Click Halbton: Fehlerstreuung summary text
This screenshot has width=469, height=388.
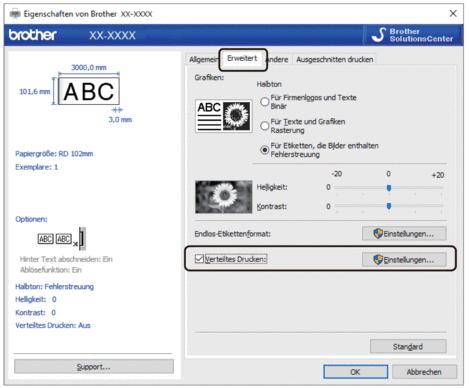[54, 287]
